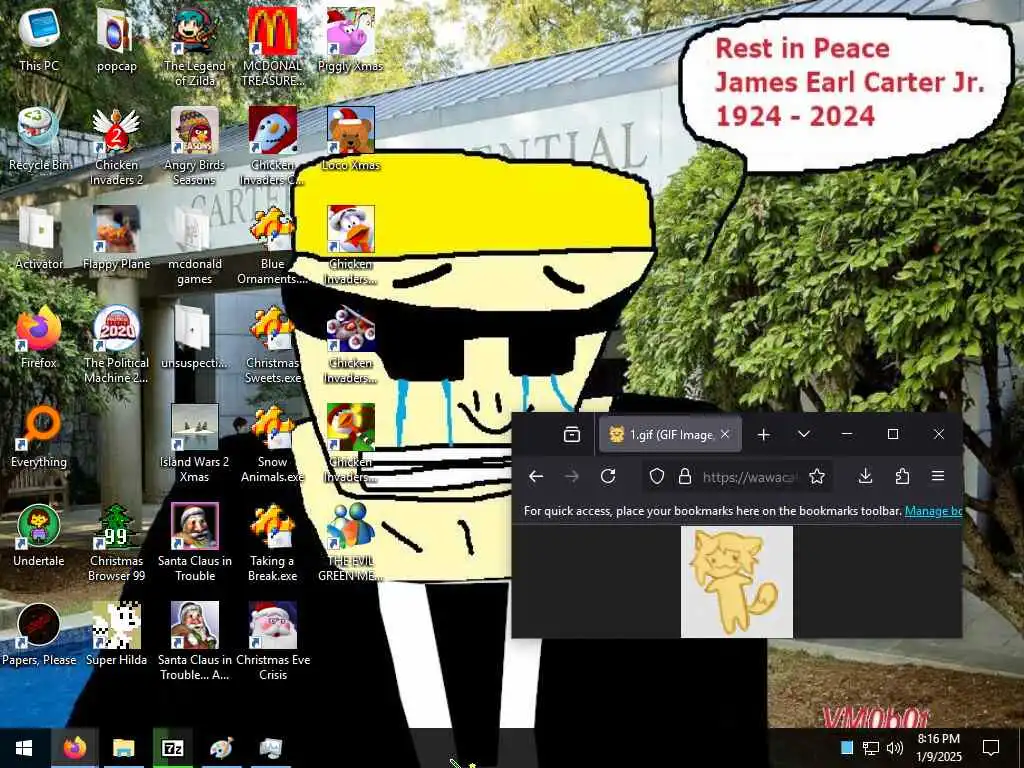Launch The Legend of Zilda shortcut
This screenshot has height=768, width=1024.
195,46
